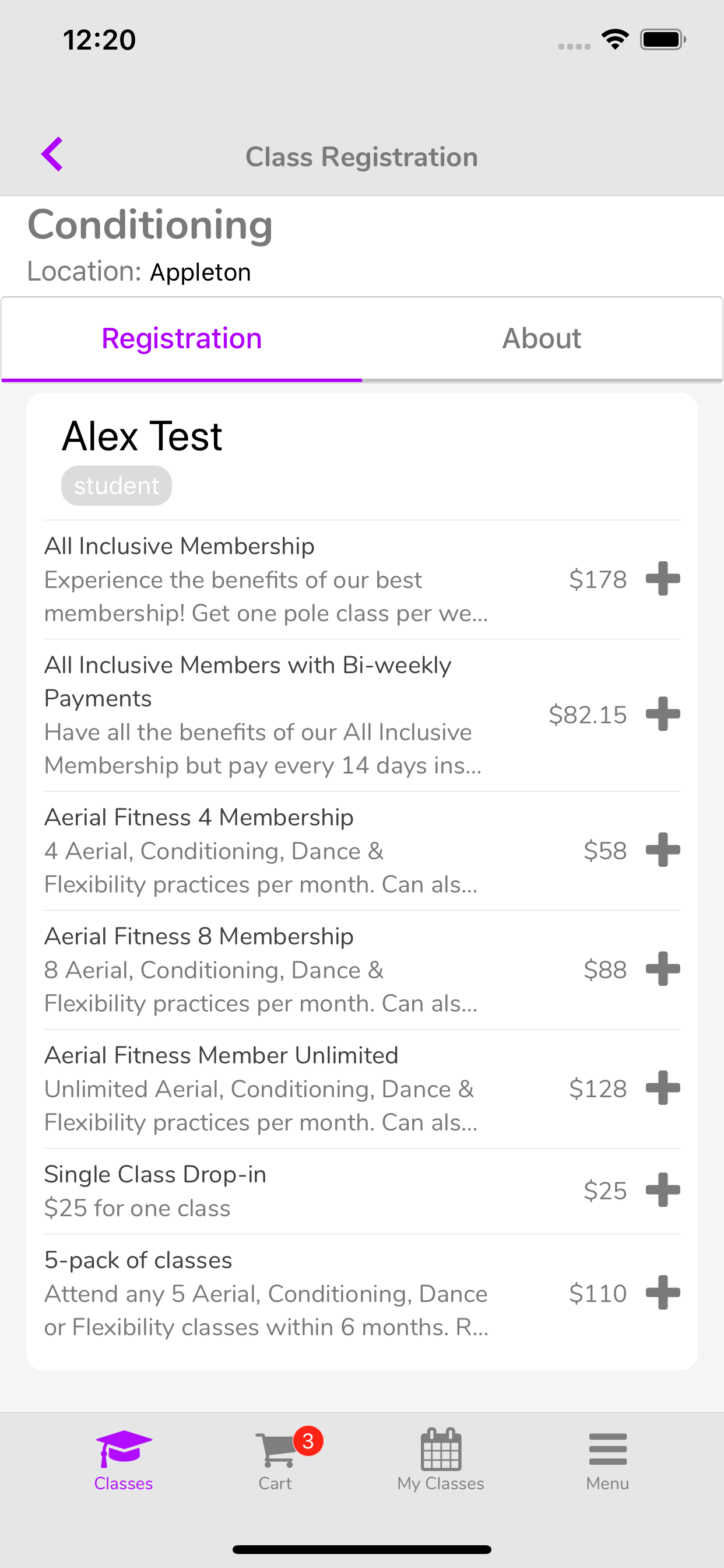This screenshot has width=724, height=1568.
Task: Add All Inclusive Membership with plus icon
Action: pyautogui.click(x=663, y=579)
